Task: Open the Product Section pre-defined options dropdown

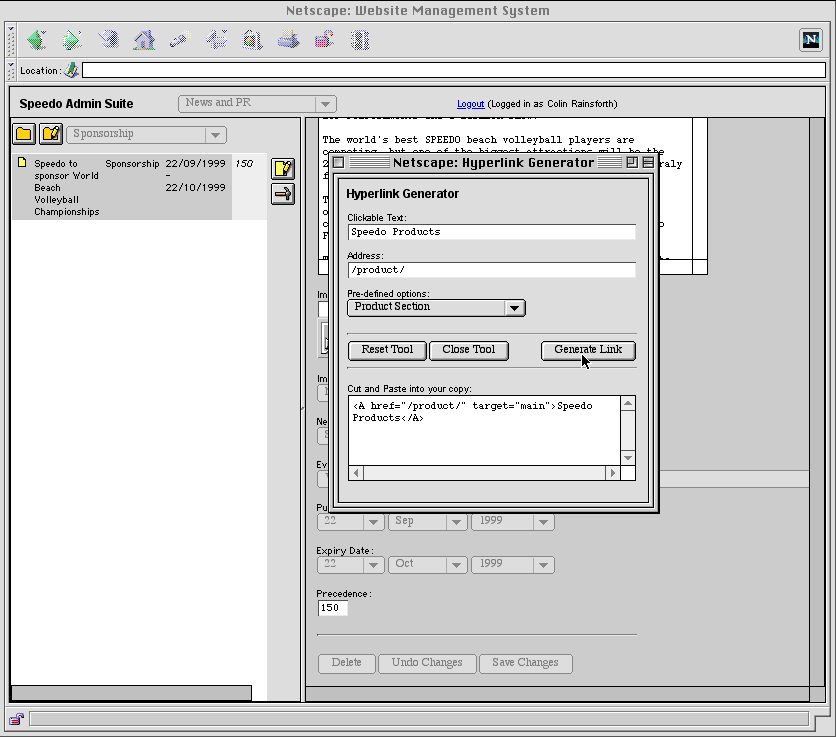Action: click(x=436, y=307)
